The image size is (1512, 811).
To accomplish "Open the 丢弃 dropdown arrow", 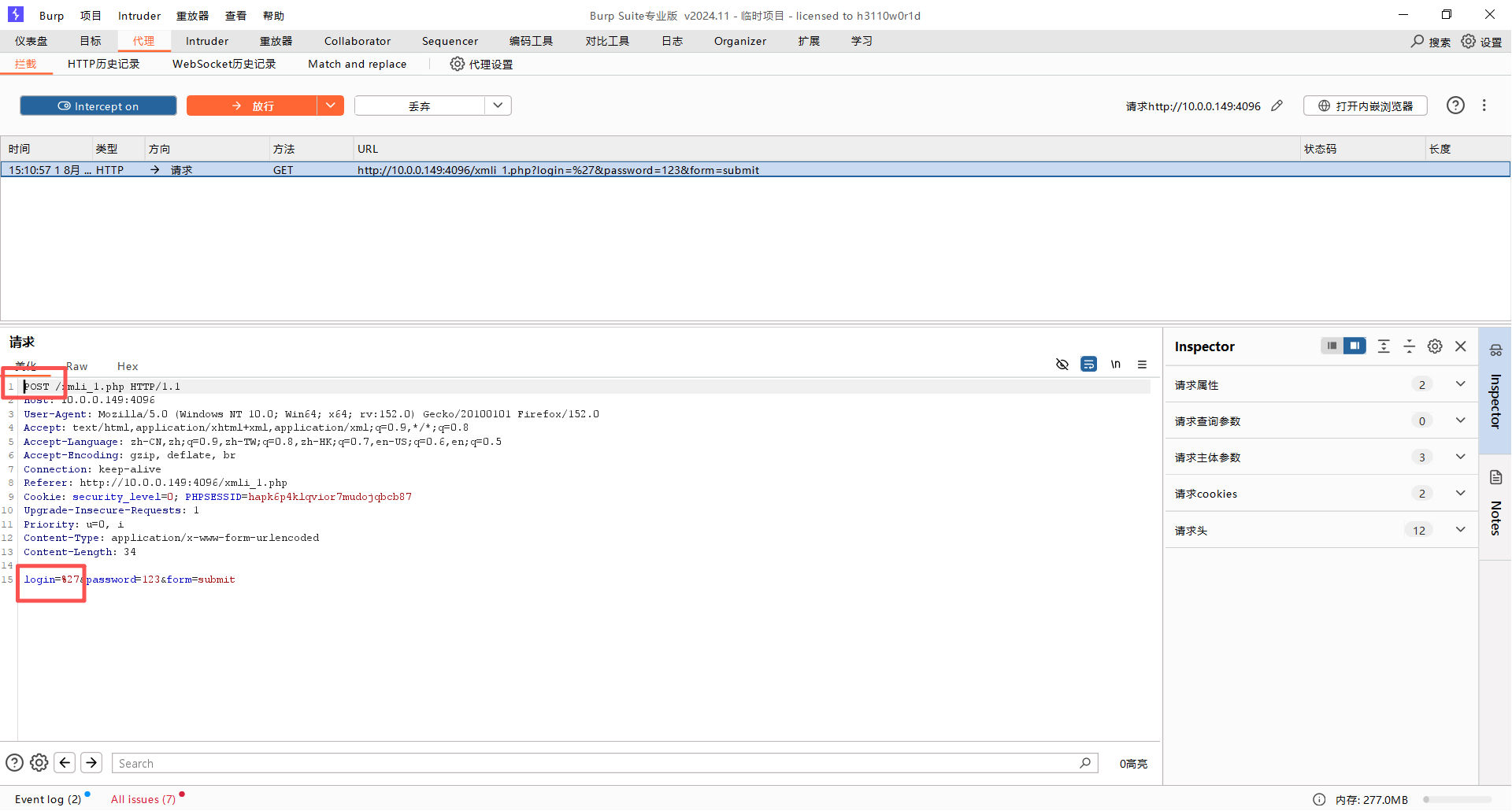I will coord(498,106).
